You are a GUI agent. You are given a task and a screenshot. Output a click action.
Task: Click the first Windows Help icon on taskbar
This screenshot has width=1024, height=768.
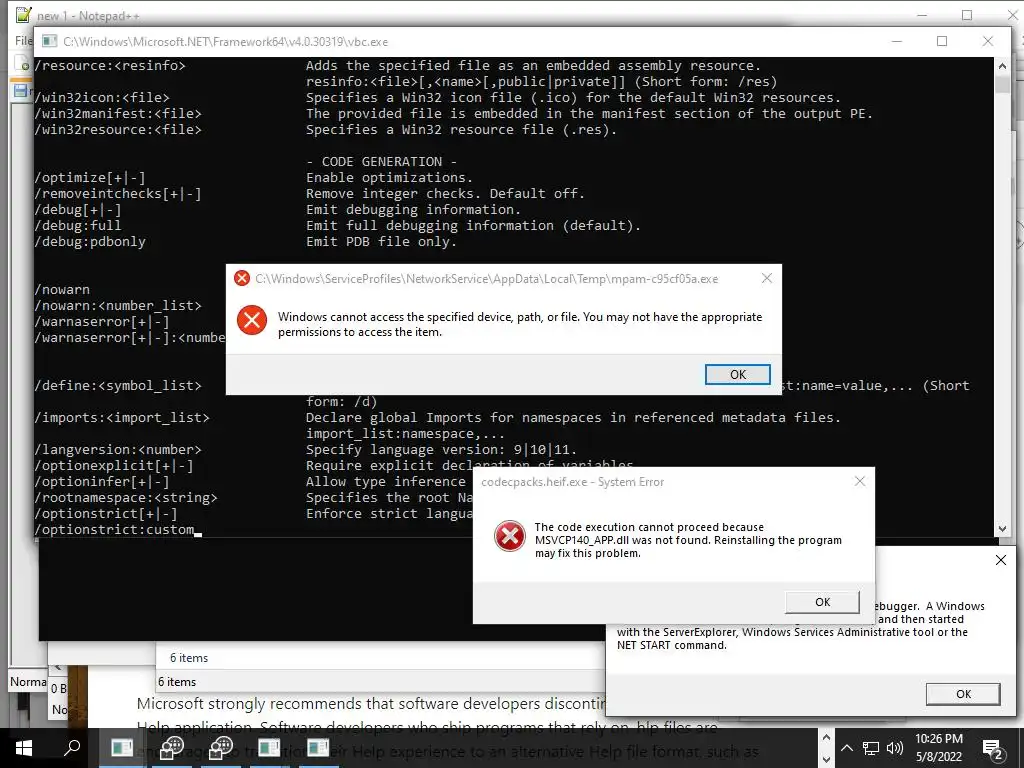pyautogui.click(x=172, y=748)
